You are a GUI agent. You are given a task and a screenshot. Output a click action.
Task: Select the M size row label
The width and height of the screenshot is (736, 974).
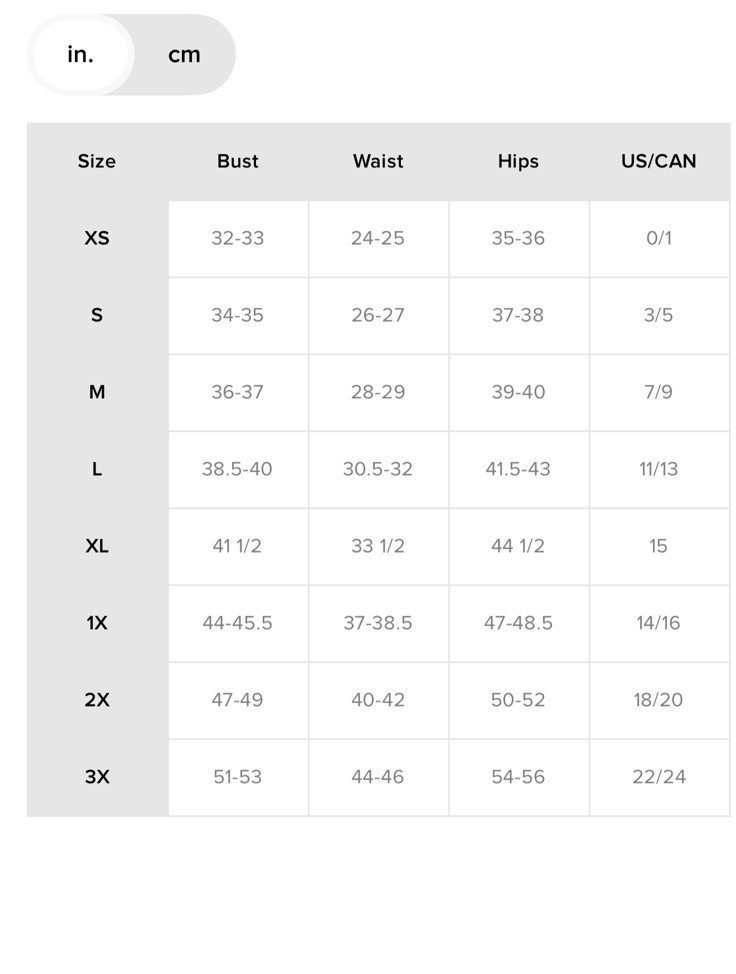97,393
